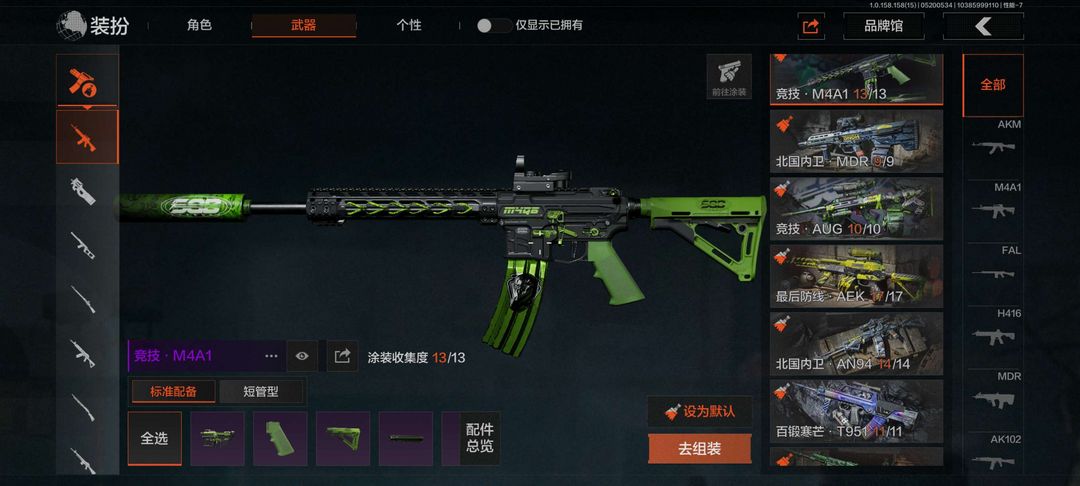
Task: Switch to the 短管型 loadout tab
Action: point(261,392)
